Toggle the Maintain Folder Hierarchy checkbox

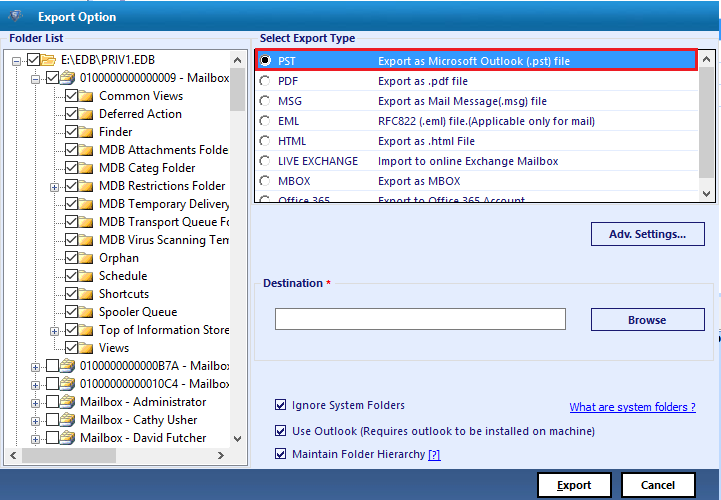click(280, 454)
